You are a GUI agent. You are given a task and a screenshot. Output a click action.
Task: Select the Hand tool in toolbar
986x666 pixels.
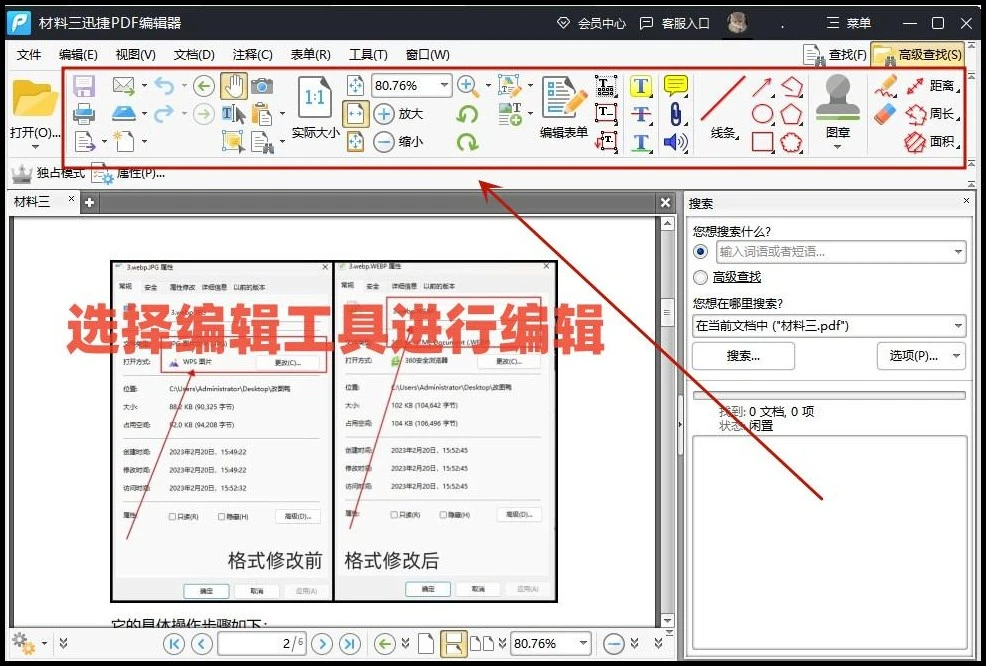click(x=234, y=86)
